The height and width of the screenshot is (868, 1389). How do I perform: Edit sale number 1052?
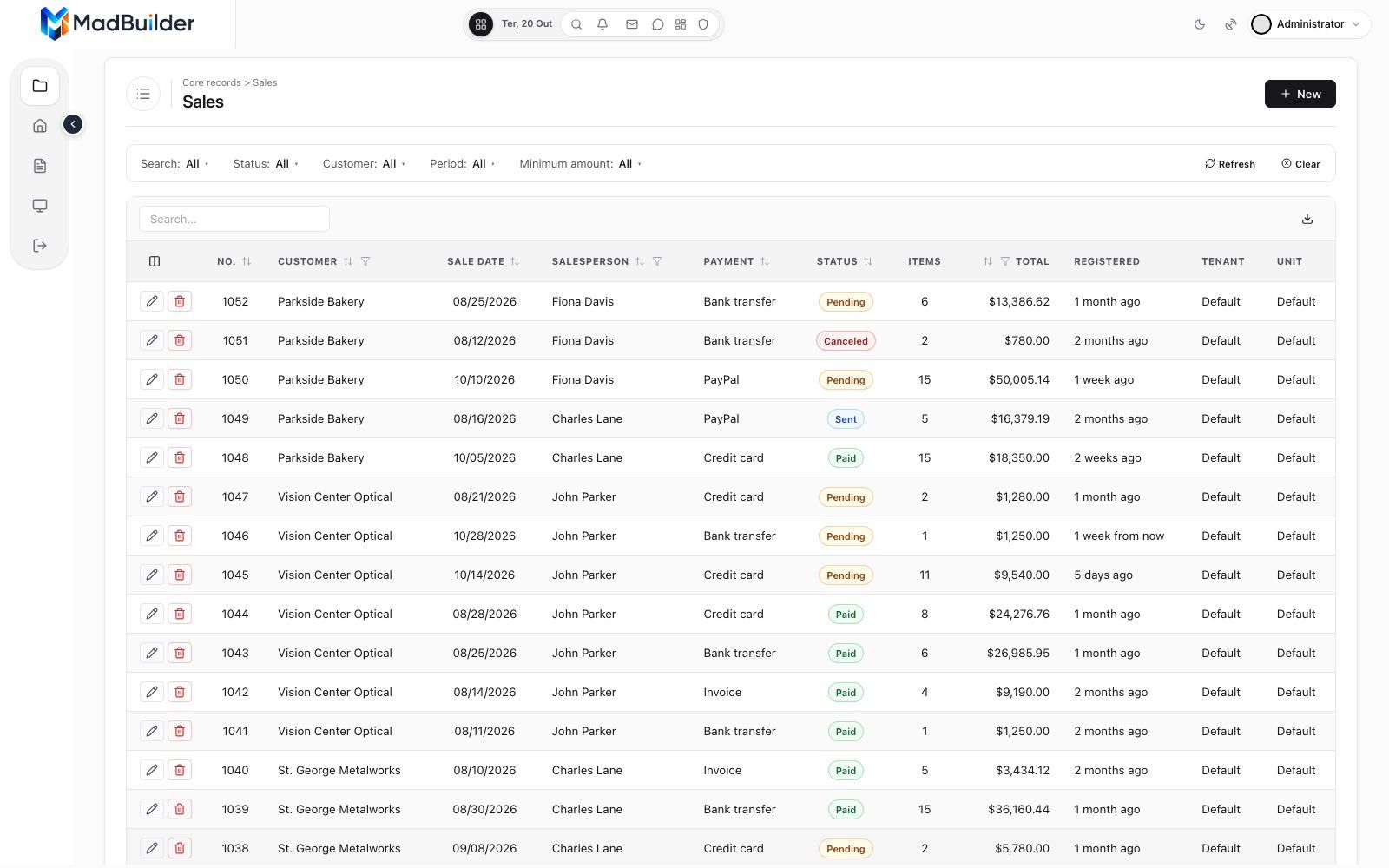point(152,301)
